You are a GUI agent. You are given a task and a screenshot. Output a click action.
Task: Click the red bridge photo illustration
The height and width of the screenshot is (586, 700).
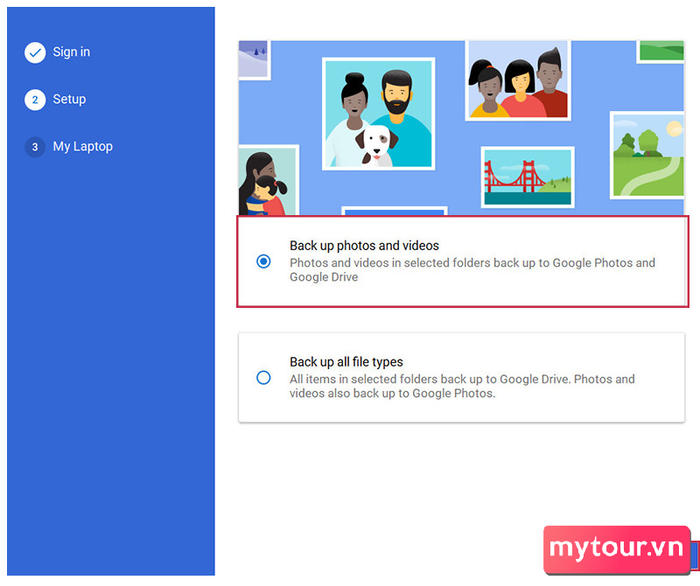point(528,177)
